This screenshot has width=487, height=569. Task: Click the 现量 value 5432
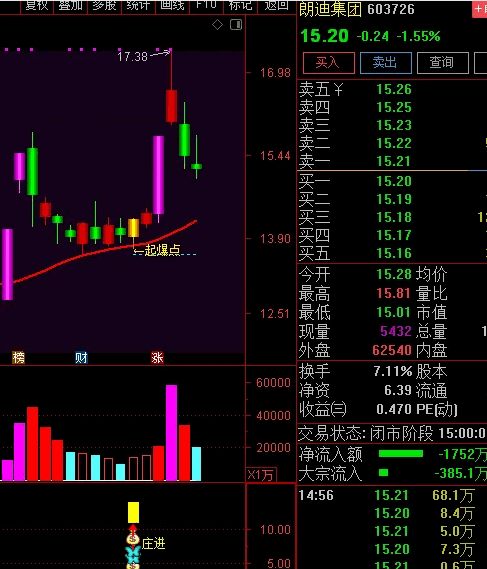point(396,331)
